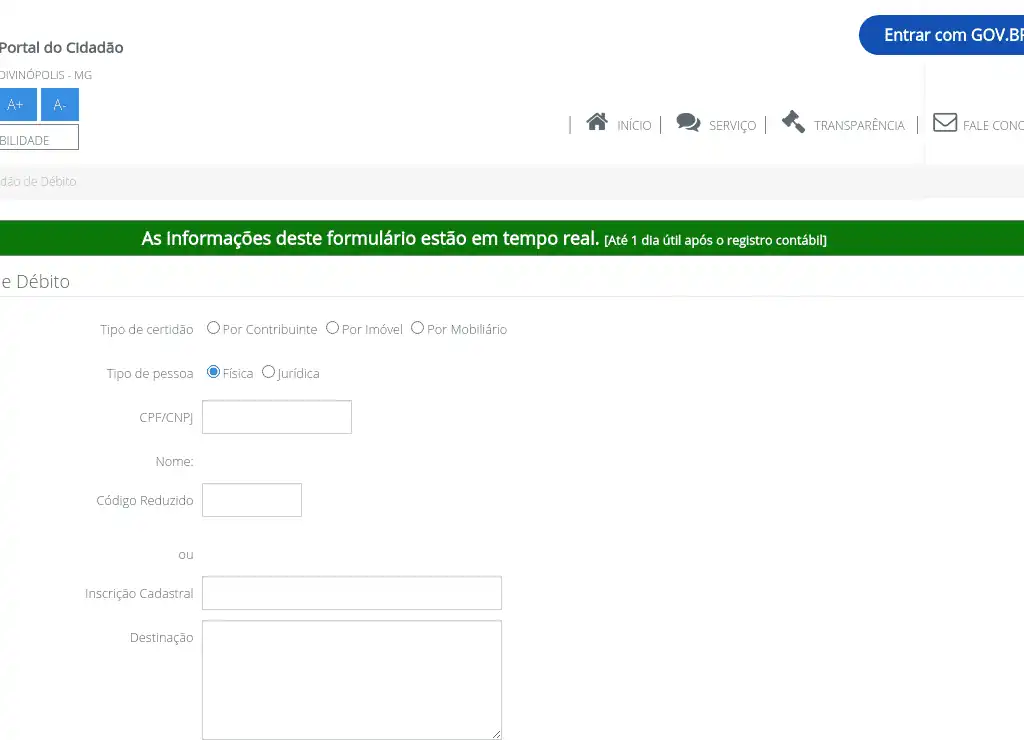The width and height of the screenshot is (1024, 740).
Task: Click the speech bubbles icon for SERVIÇO
Action: click(688, 123)
